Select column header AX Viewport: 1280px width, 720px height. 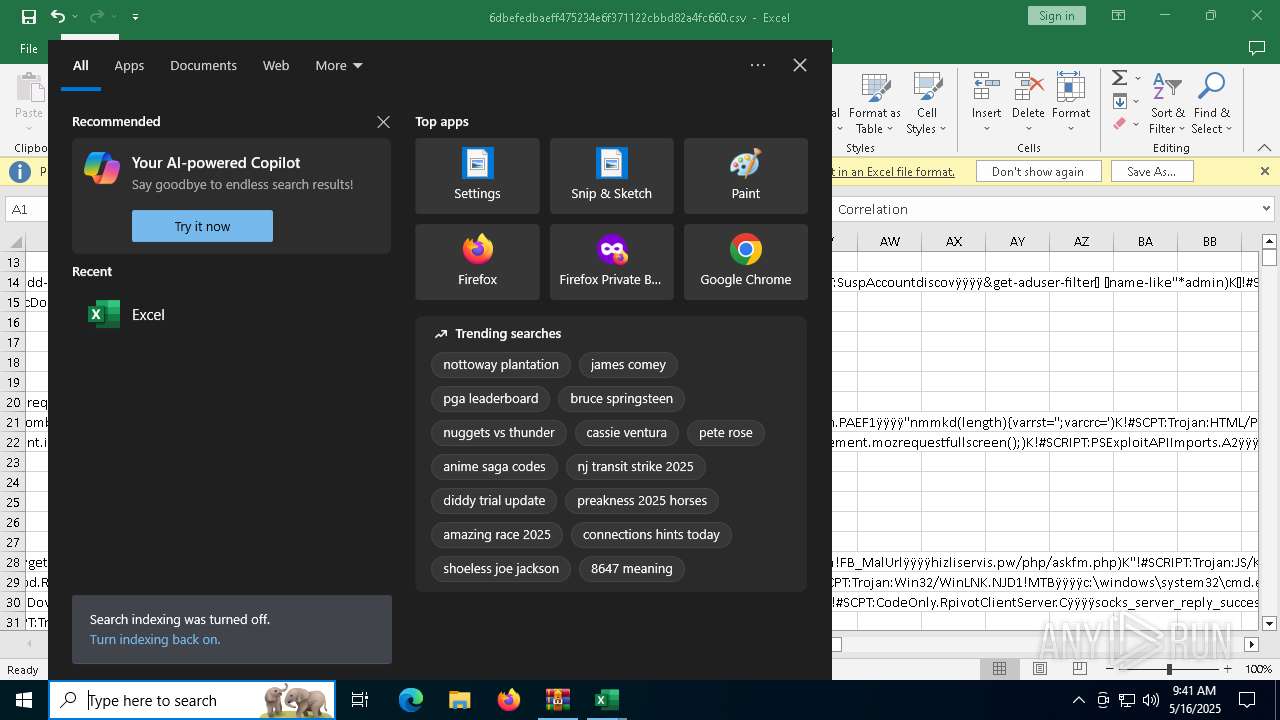pyautogui.click(x=954, y=241)
